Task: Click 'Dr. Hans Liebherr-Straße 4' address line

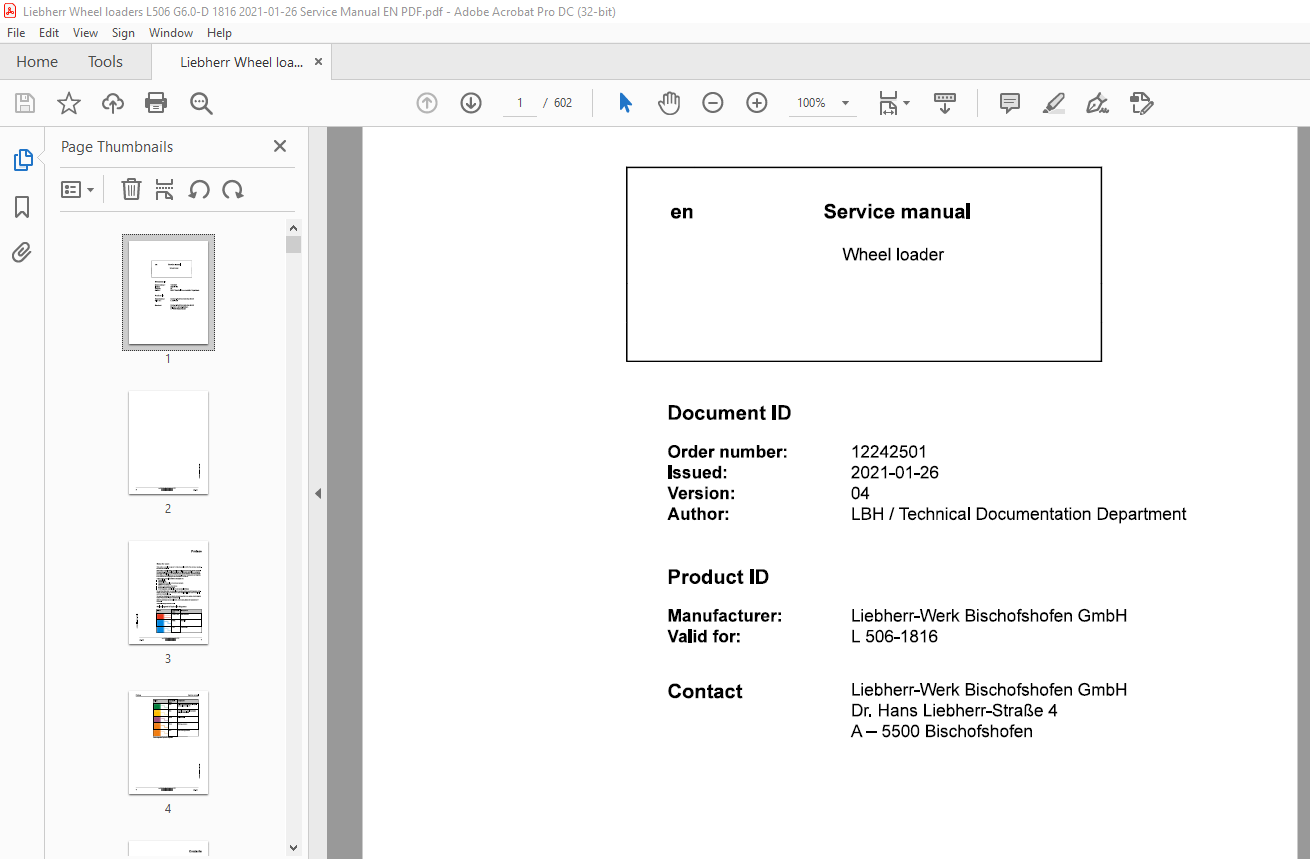Action: (954, 711)
